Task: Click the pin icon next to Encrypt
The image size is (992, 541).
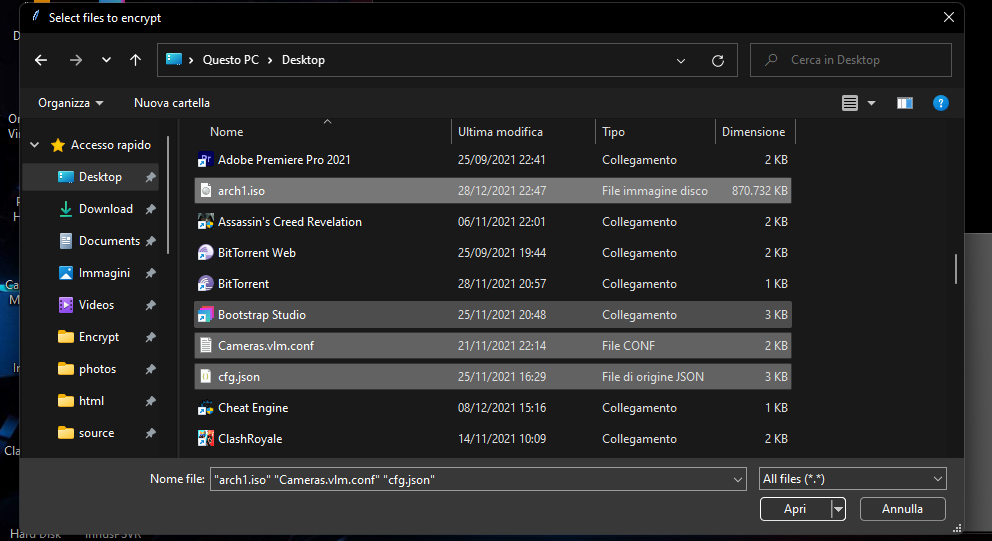Action: click(151, 337)
